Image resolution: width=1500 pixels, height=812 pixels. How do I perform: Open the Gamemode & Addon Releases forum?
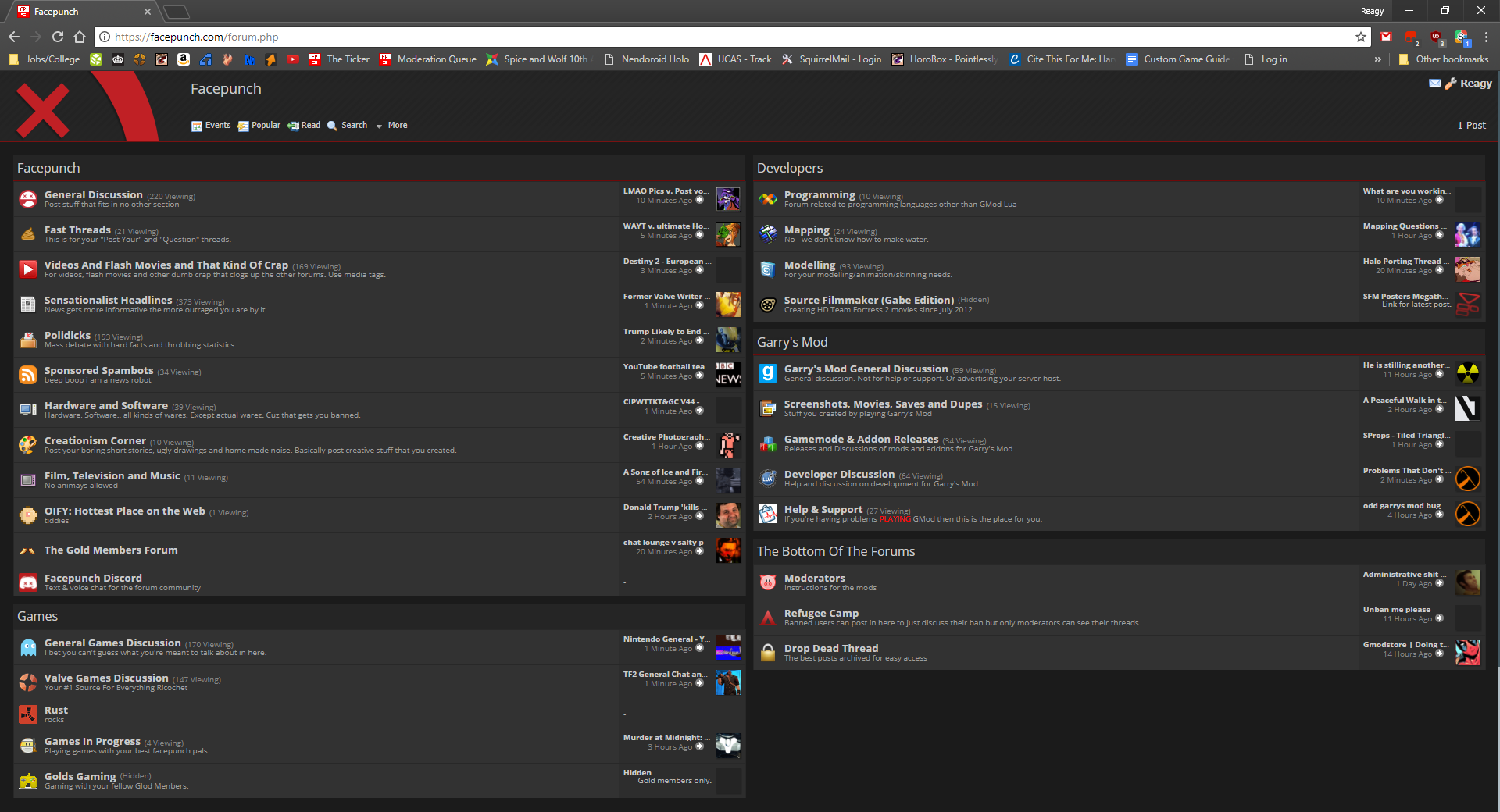click(861, 439)
